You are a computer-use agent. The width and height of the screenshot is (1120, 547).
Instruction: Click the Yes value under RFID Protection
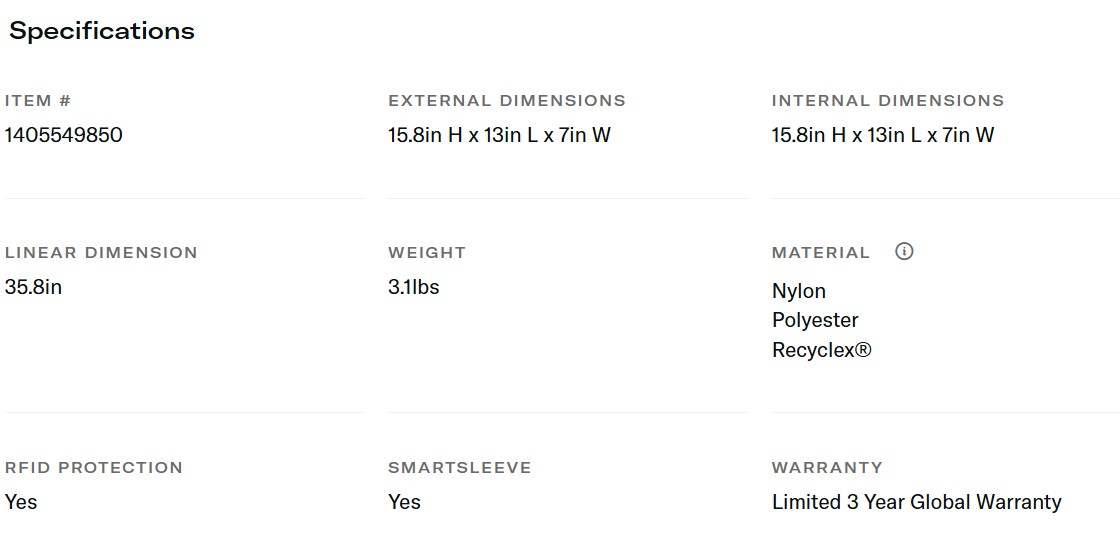click(x=21, y=502)
